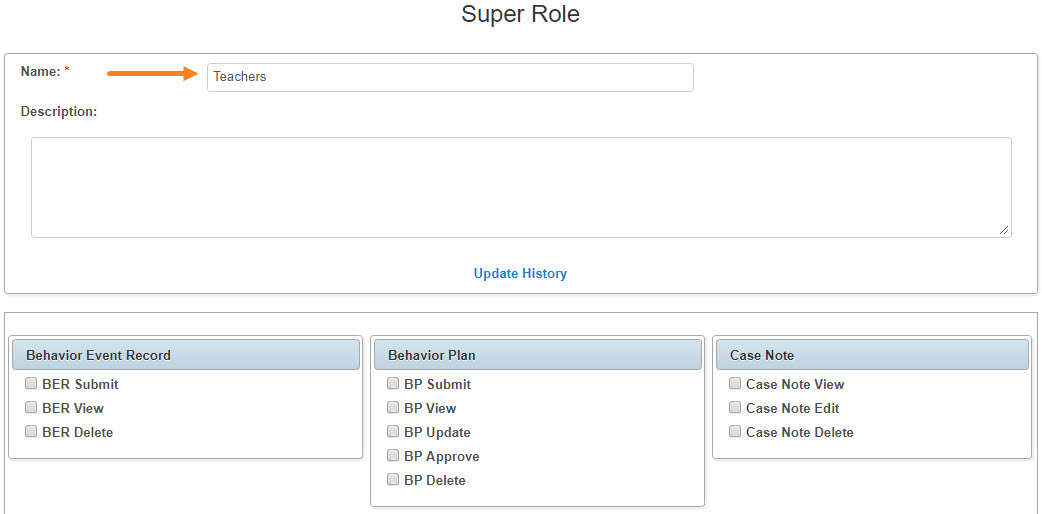Enable Case Note Delete permission
The height and width of the screenshot is (514, 1042).
pos(734,432)
